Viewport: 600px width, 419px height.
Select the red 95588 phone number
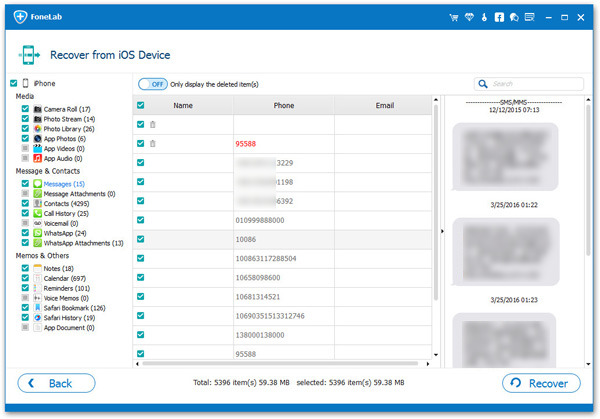pyautogui.click(x=246, y=144)
